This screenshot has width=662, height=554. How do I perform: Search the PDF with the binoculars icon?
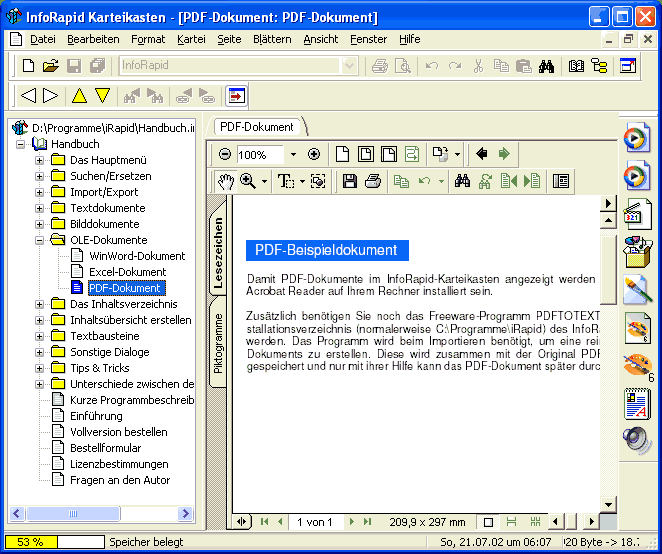462,182
